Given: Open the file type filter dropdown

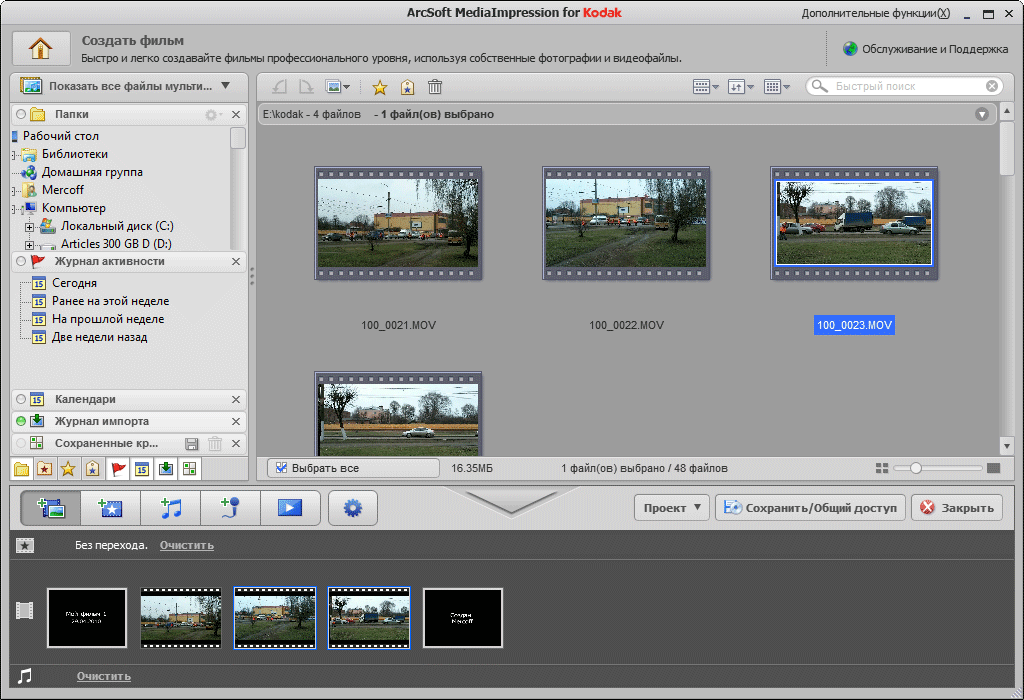Looking at the screenshot, I should pyautogui.click(x=338, y=86).
